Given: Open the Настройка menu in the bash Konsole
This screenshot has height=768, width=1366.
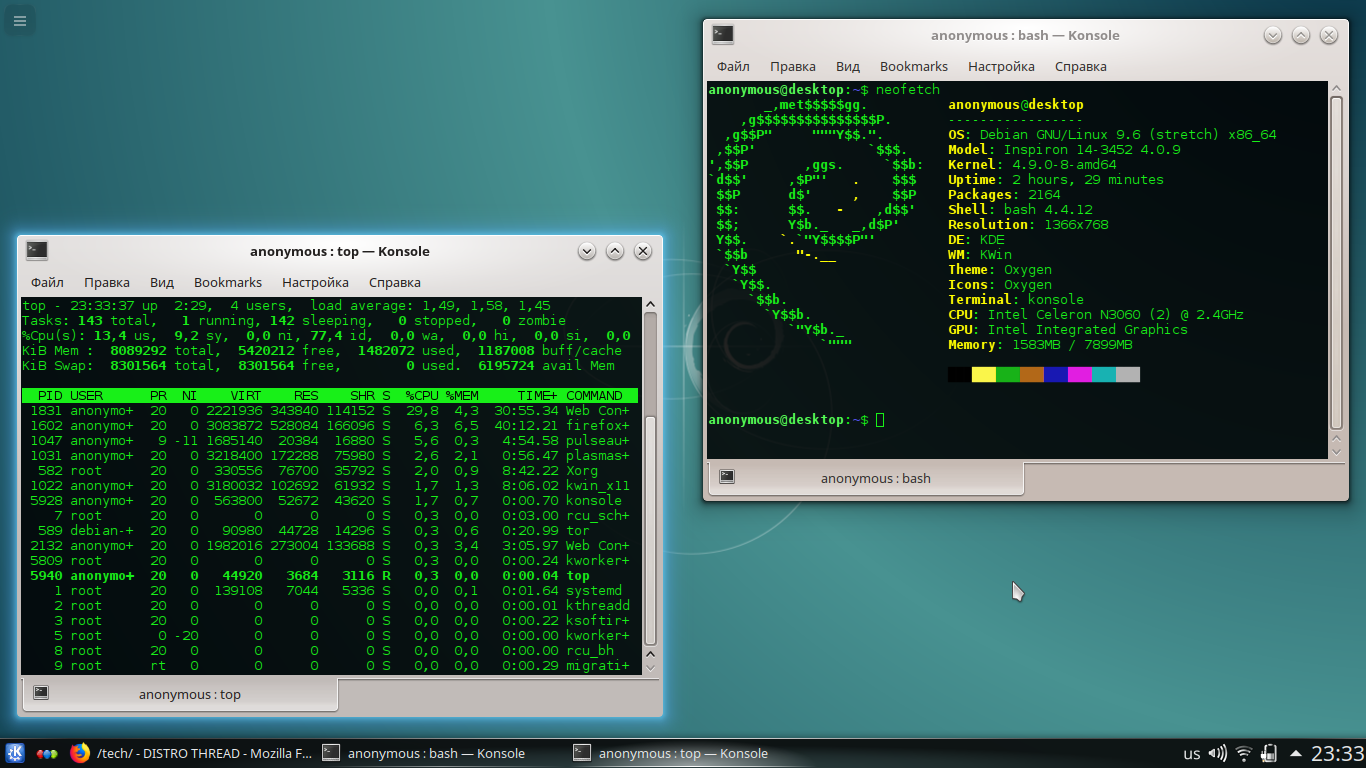Looking at the screenshot, I should point(1000,66).
